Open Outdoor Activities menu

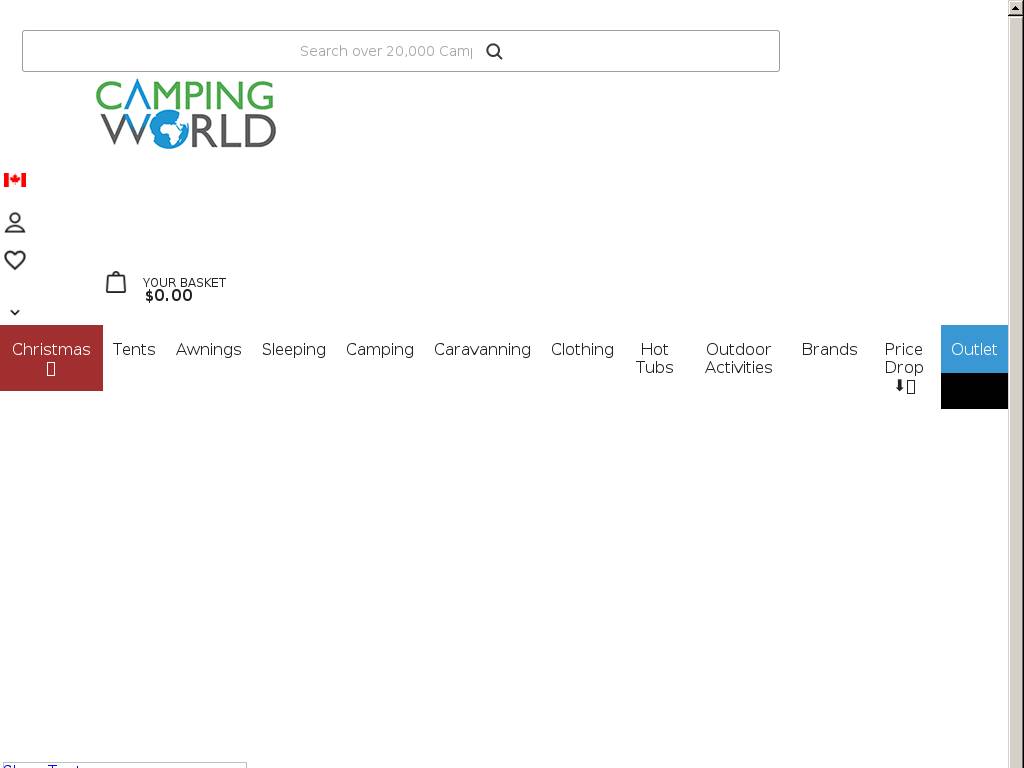[738, 358]
